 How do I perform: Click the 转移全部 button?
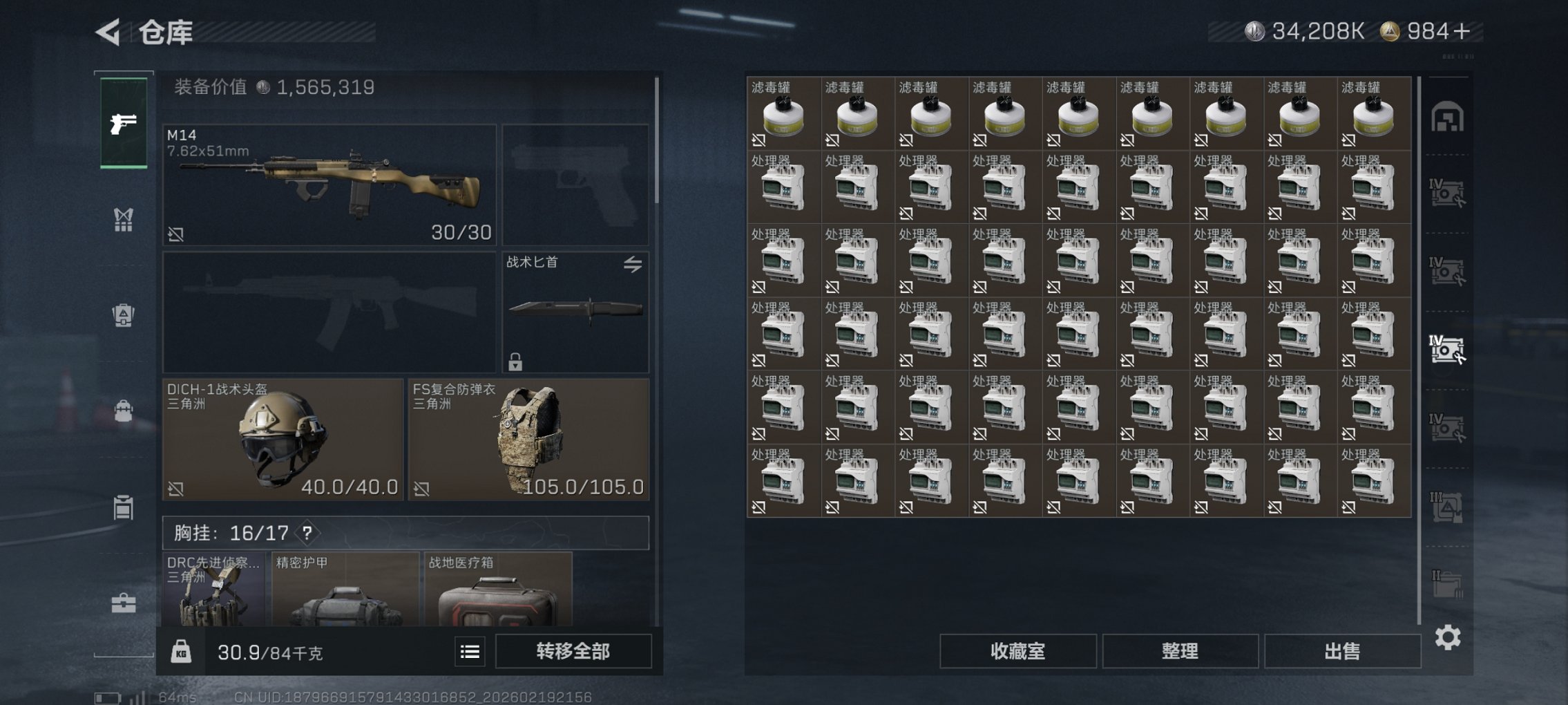pos(573,651)
